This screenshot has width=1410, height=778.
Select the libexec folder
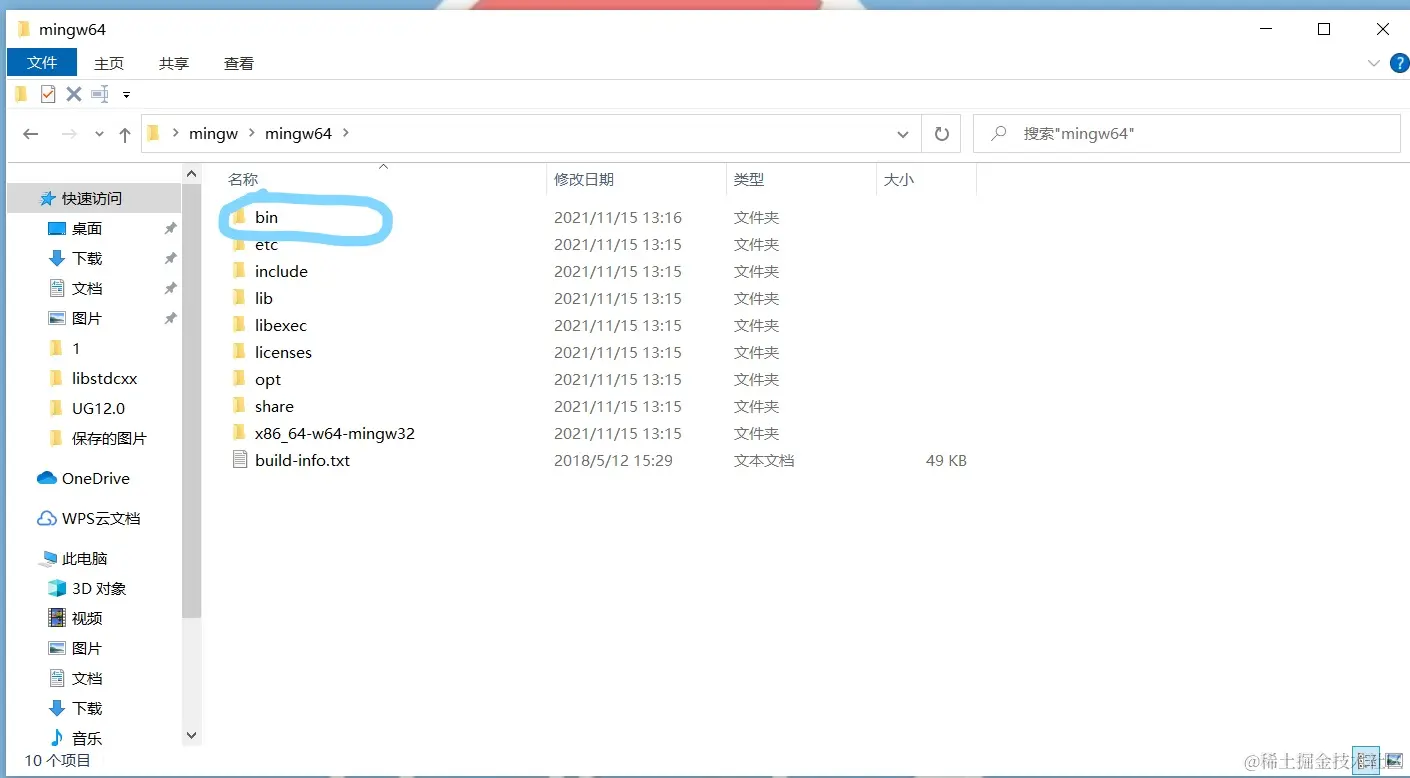(x=280, y=325)
